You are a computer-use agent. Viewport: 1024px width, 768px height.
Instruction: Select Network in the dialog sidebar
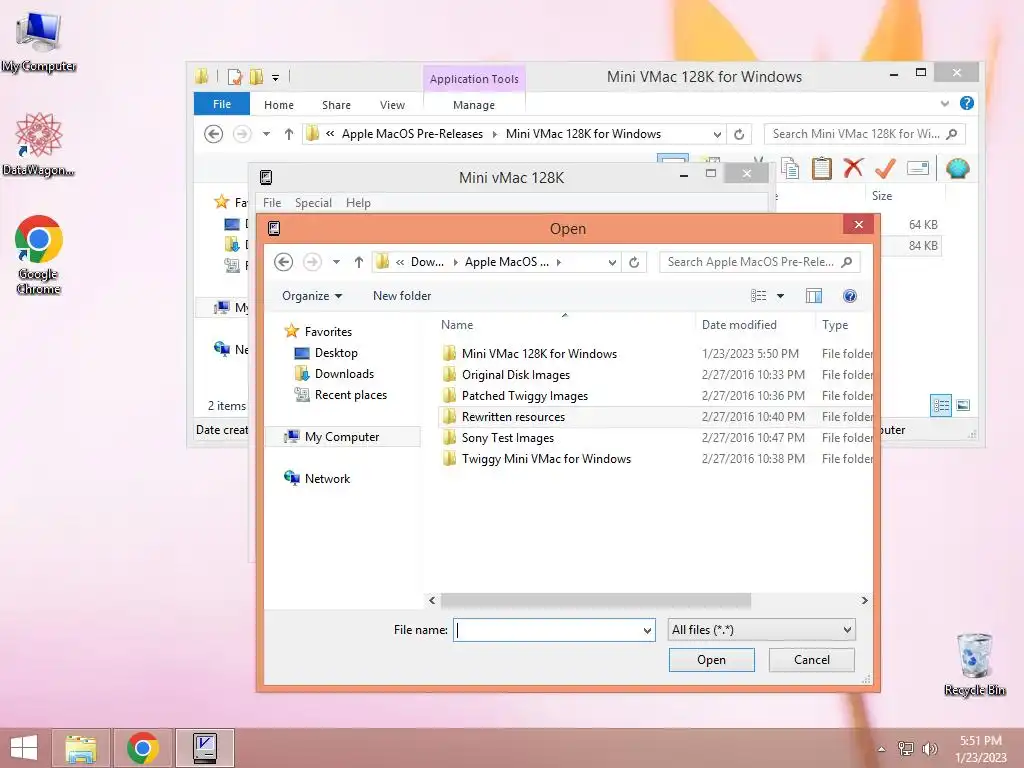(x=317, y=479)
